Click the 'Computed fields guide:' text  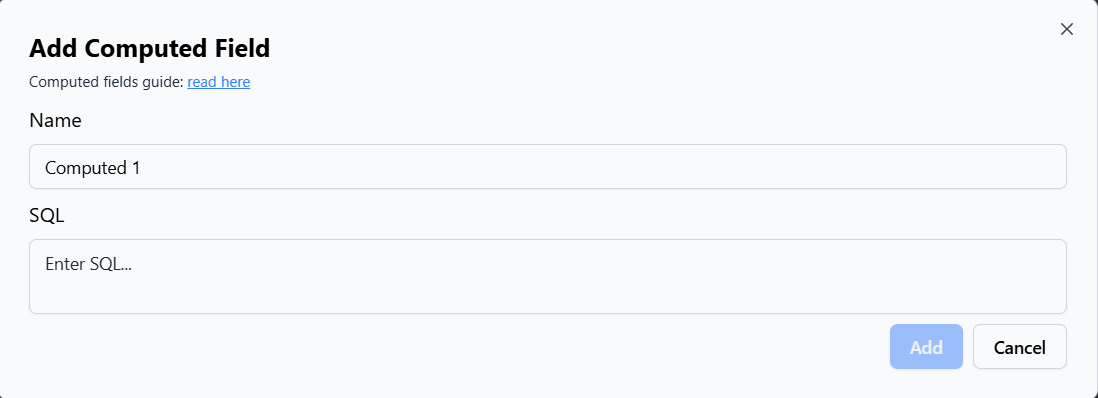point(106,82)
